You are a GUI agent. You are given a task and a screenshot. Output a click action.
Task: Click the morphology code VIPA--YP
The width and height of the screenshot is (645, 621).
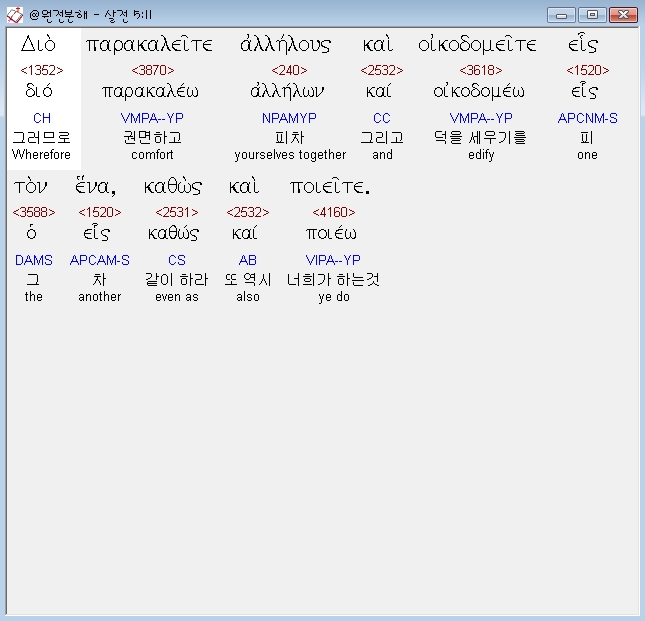(x=333, y=260)
